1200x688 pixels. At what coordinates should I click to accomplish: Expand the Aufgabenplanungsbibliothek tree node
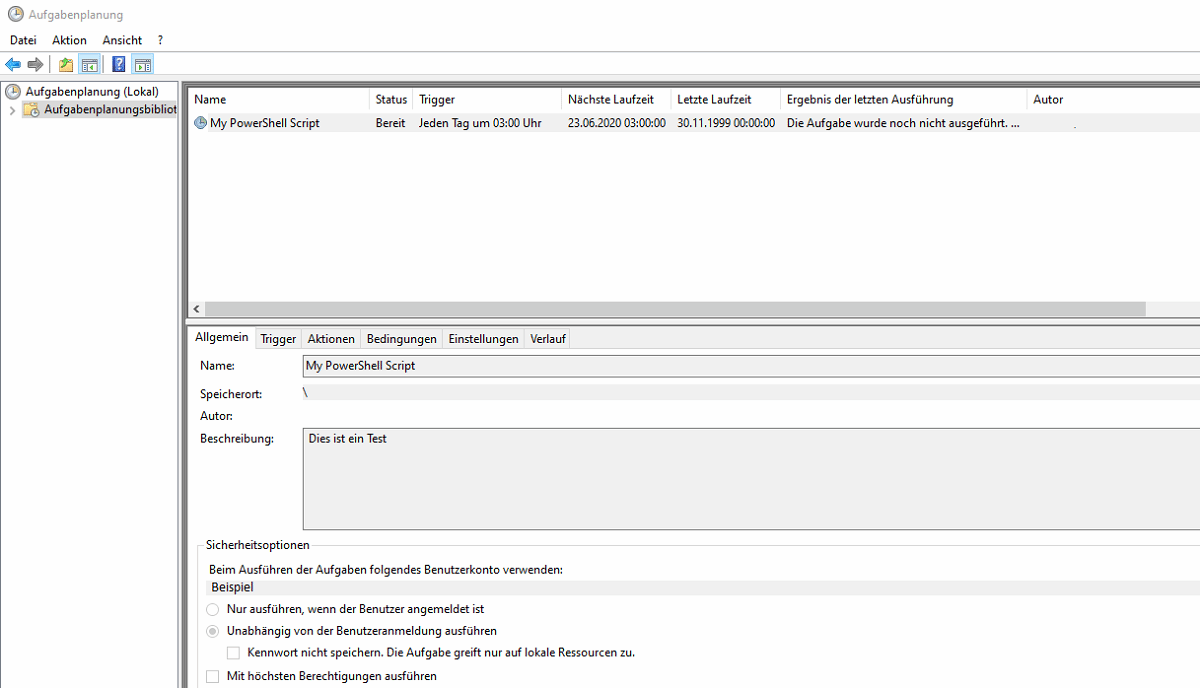(12, 110)
